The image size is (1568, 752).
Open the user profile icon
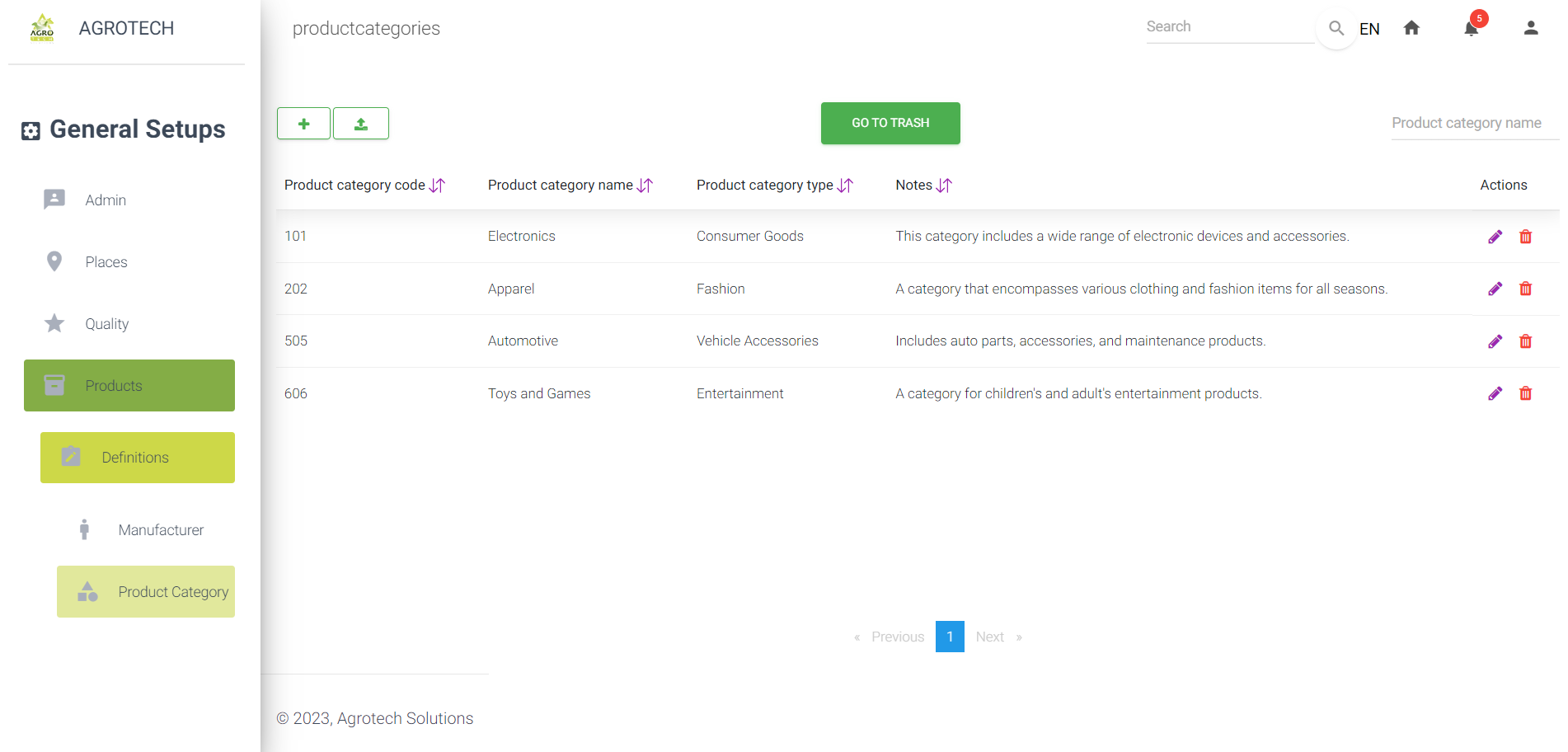tap(1530, 28)
